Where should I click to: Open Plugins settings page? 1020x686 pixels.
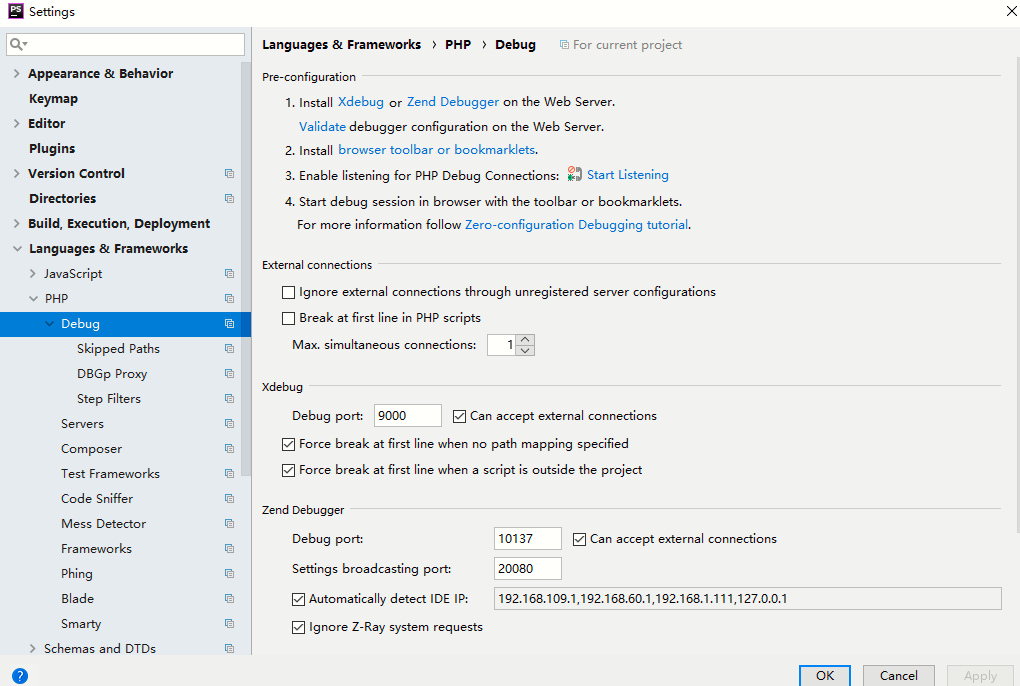52,149
